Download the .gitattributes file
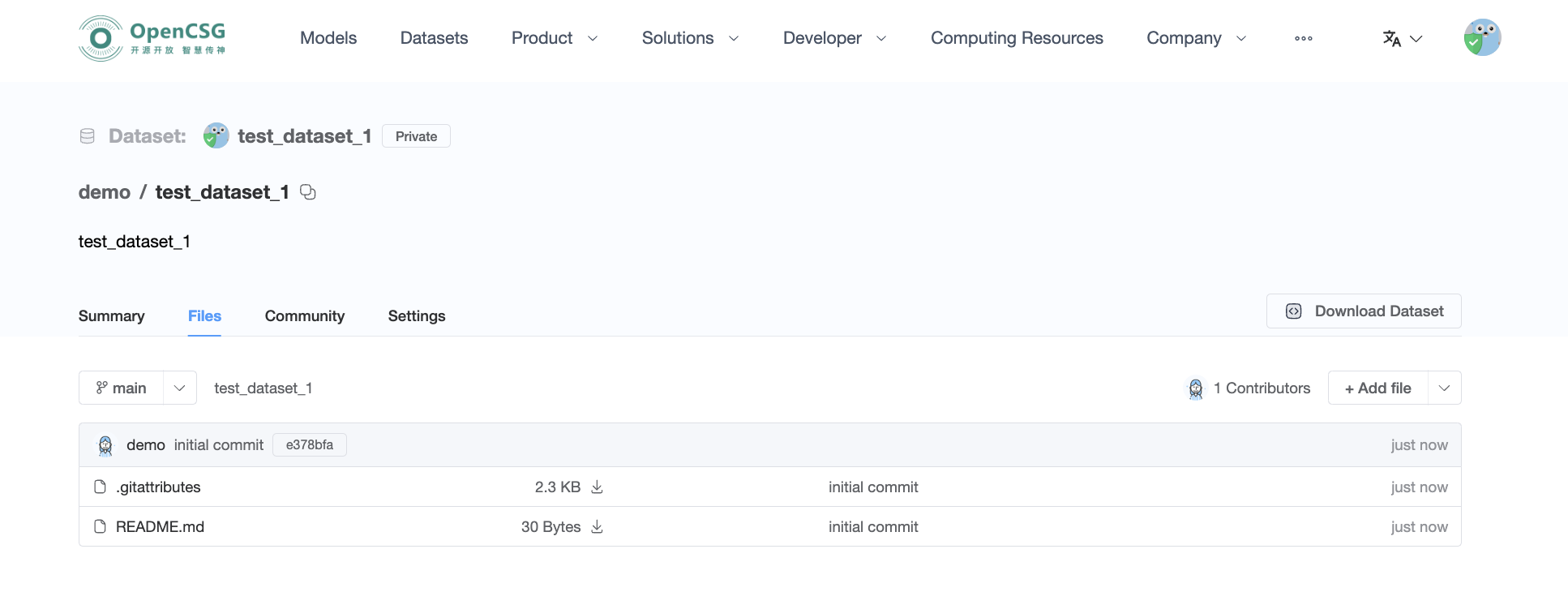 [597, 487]
